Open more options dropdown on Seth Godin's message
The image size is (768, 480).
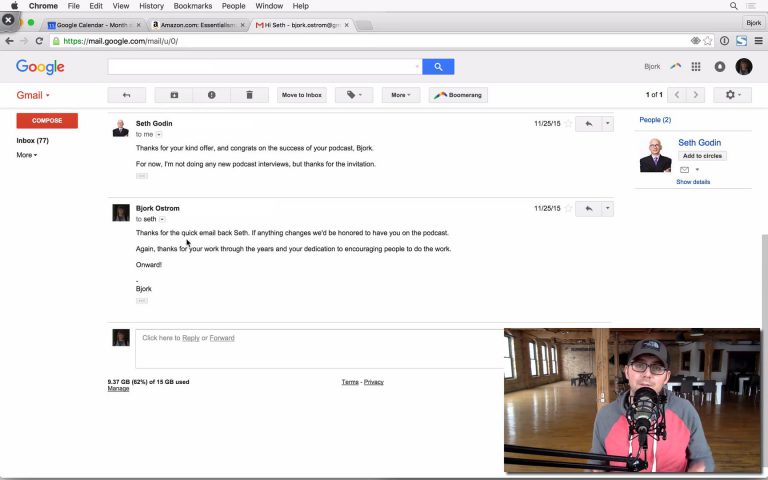point(607,124)
